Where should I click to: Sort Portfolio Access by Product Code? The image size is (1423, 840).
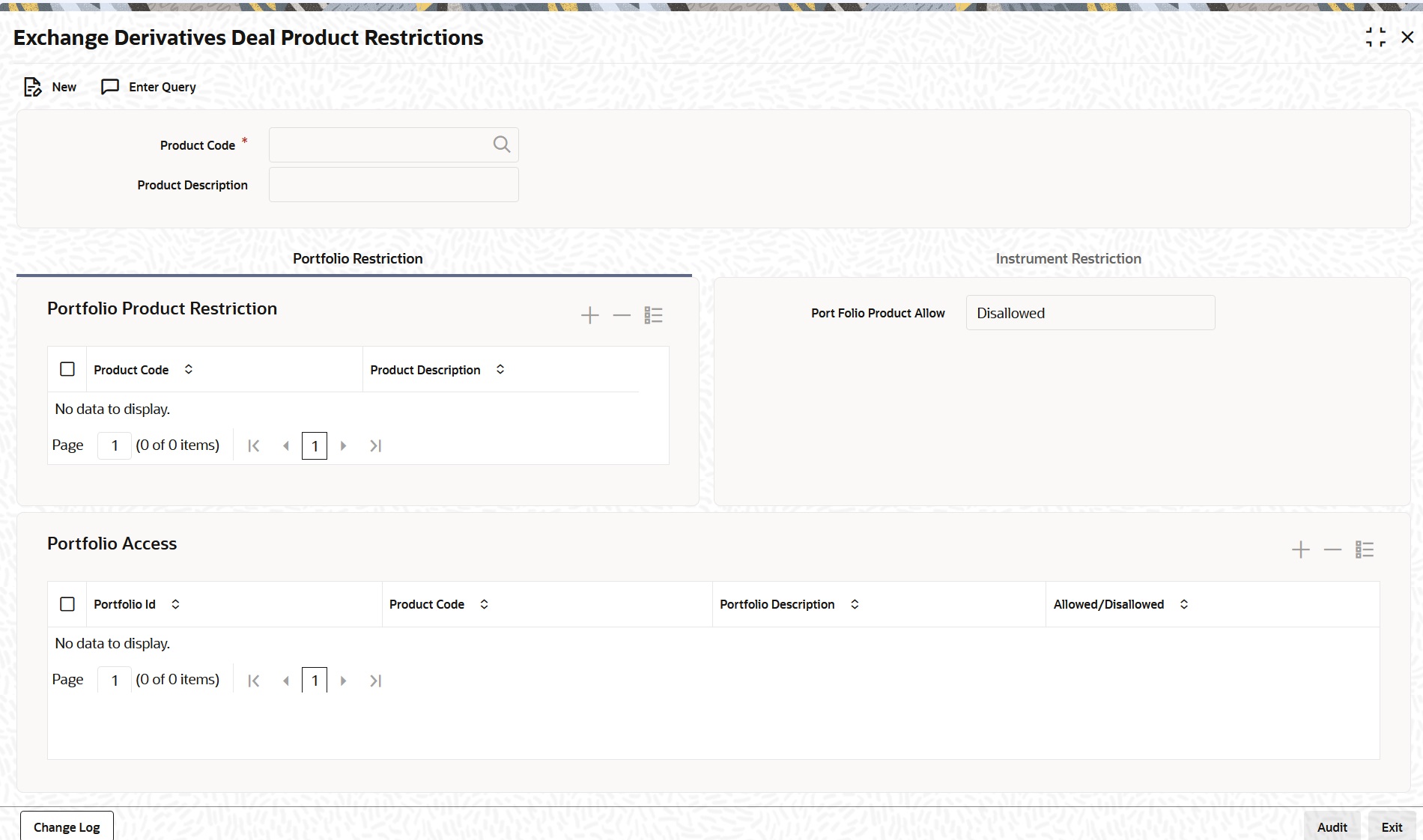coord(485,604)
